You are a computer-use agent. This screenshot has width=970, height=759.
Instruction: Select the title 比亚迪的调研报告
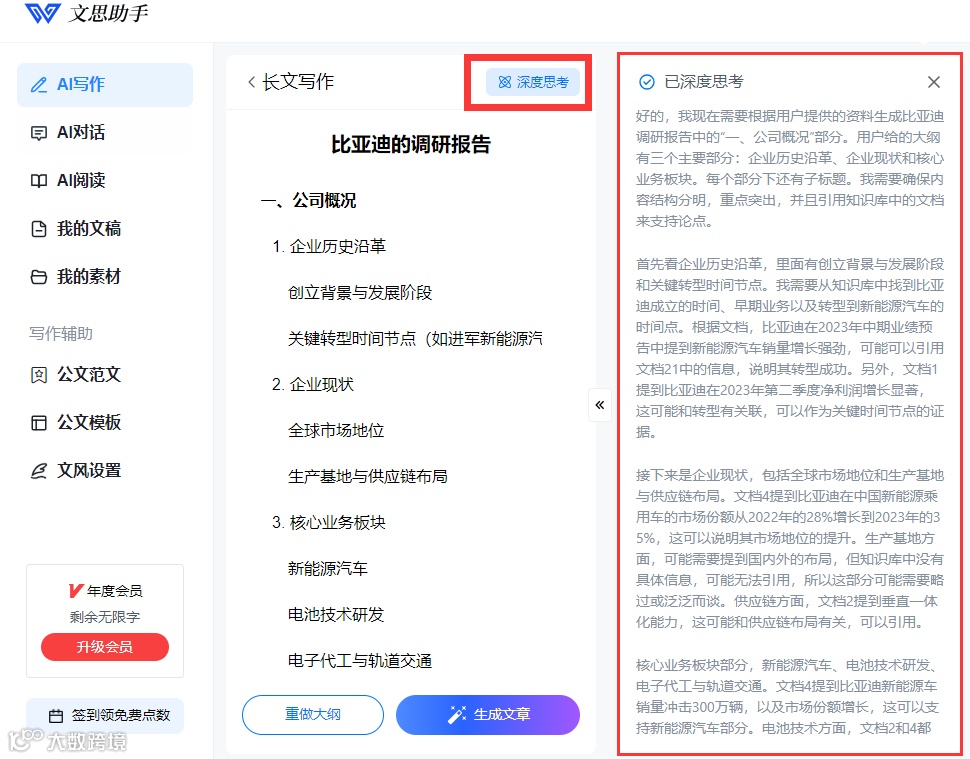411,144
